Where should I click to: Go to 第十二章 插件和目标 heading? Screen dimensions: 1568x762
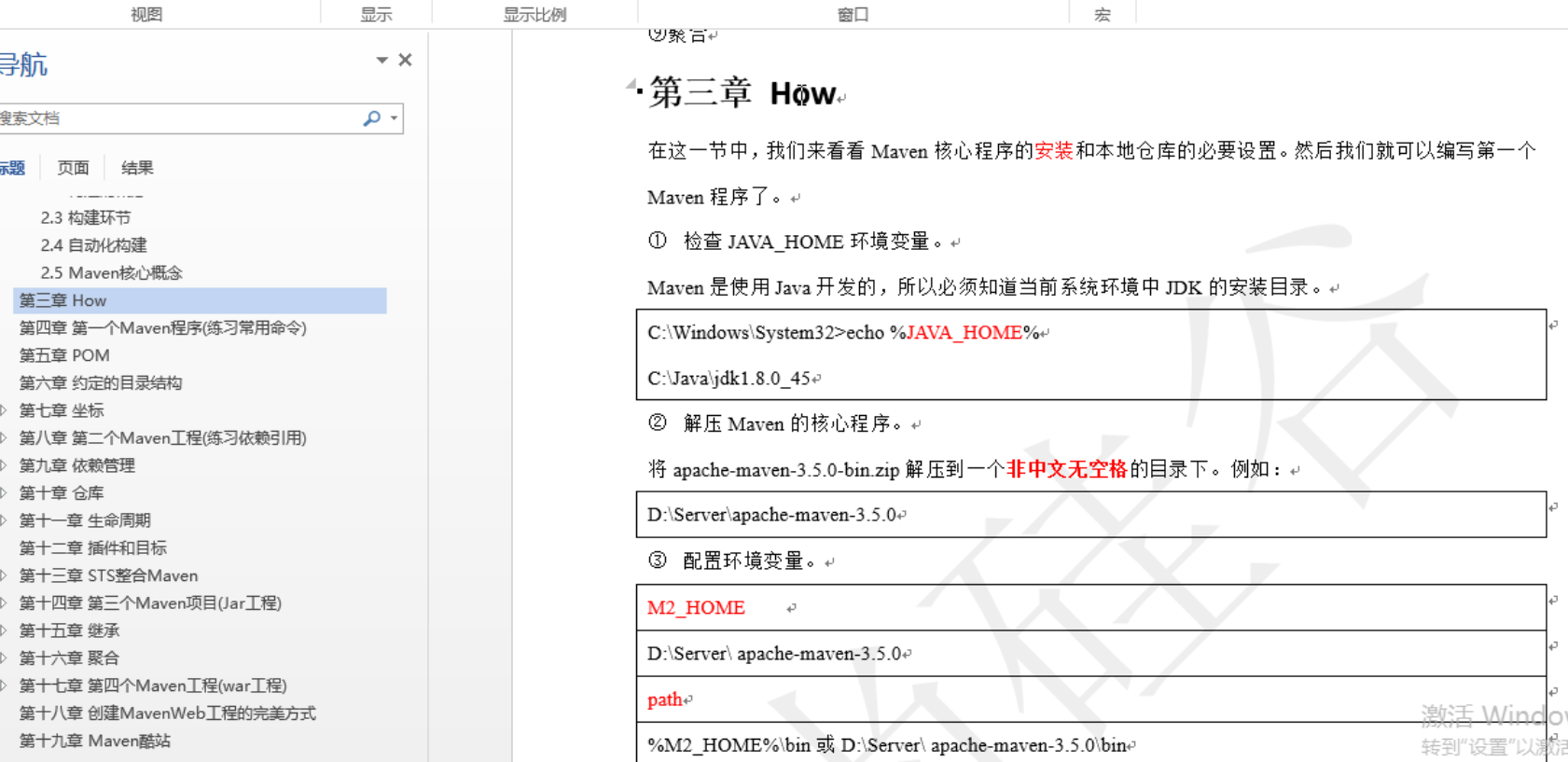93,547
